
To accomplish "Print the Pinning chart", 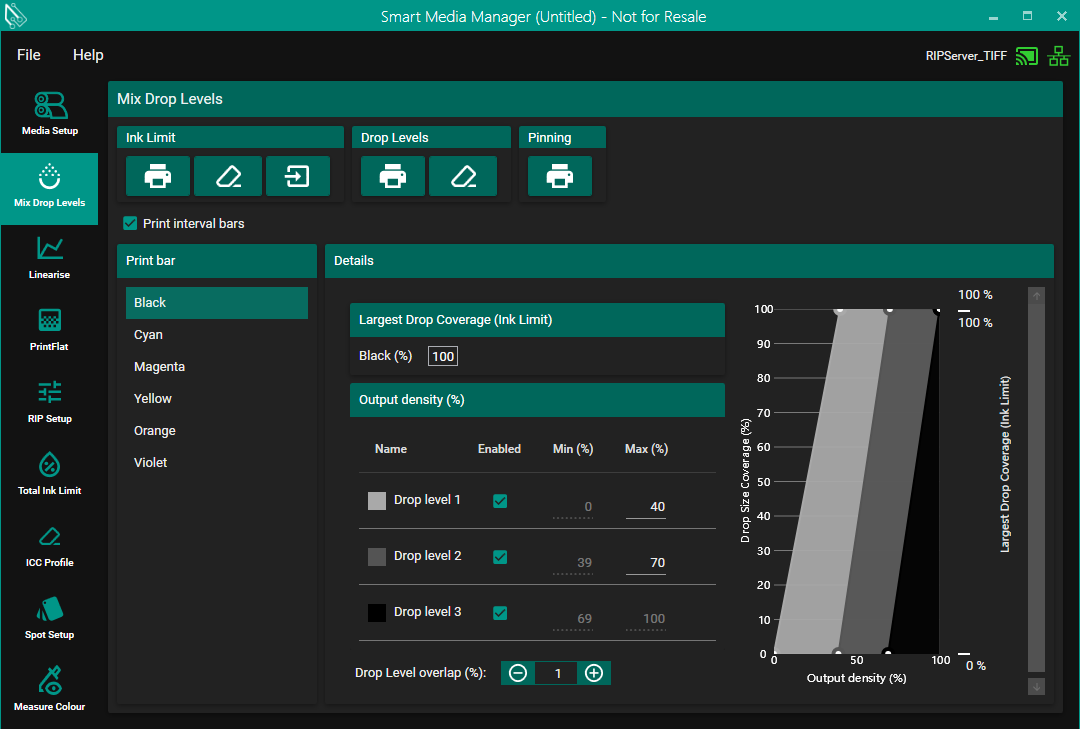I will [559, 176].
